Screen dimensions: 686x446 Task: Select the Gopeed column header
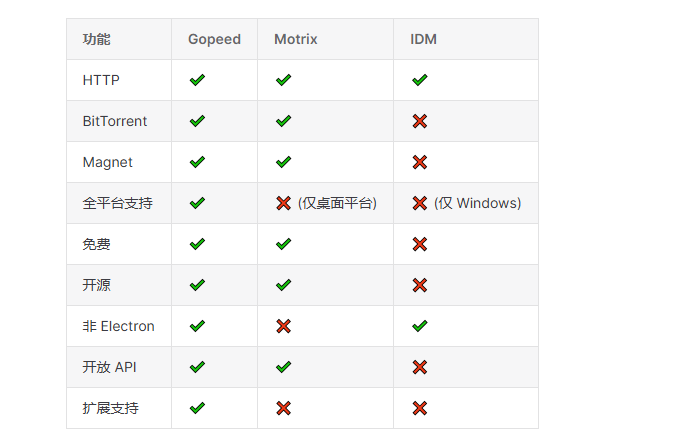point(214,39)
